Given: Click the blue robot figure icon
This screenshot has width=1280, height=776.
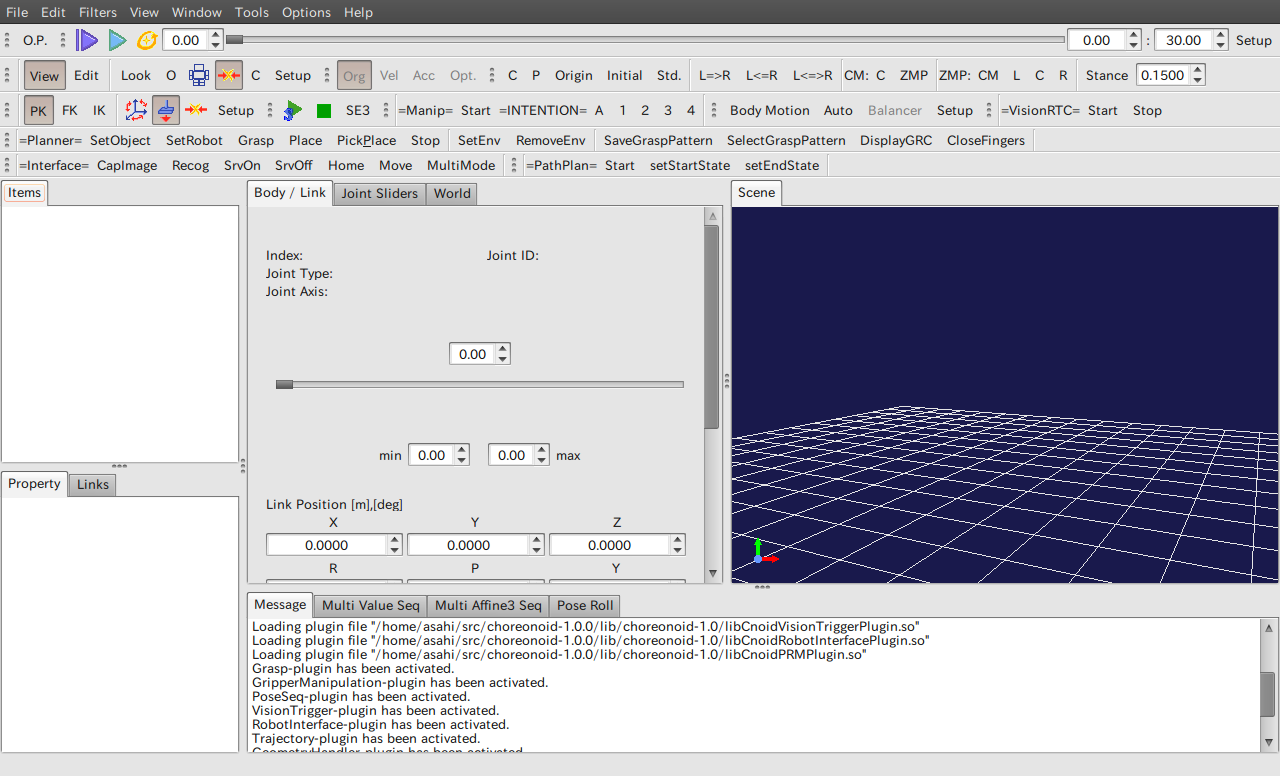Looking at the screenshot, I should [x=199, y=75].
